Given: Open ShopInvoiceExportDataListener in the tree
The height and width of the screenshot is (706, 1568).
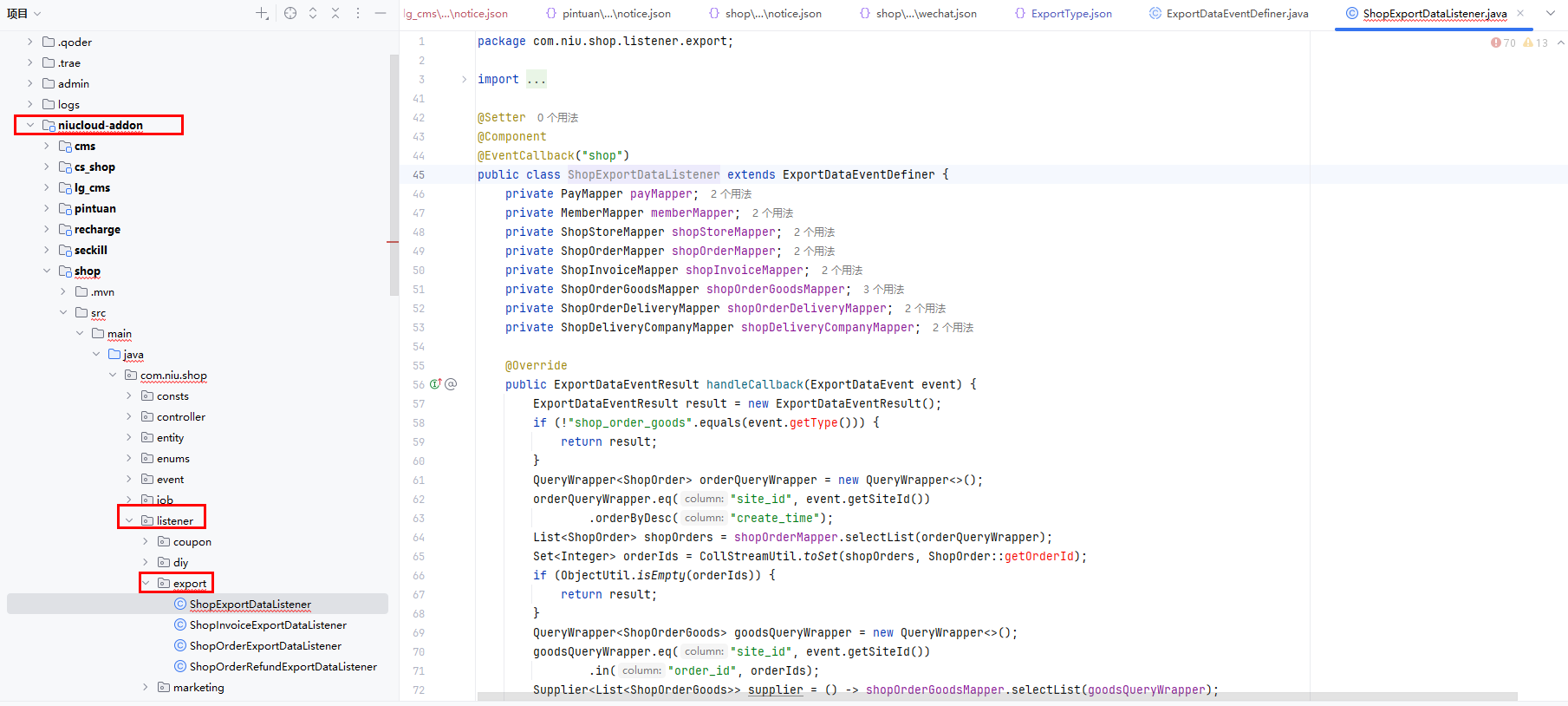Looking at the screenshot, I should [x=267, y=625].
